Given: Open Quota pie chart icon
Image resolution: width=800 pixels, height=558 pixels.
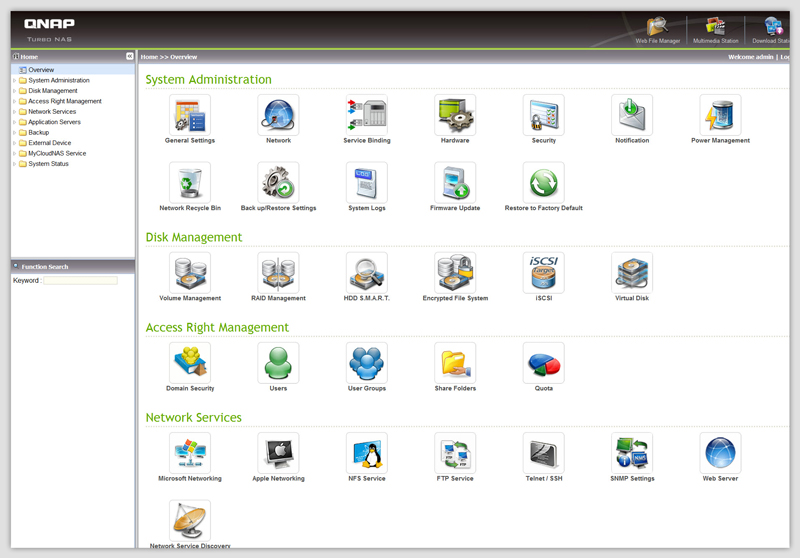Looking at the screenshot, I should tap(544, 363).
